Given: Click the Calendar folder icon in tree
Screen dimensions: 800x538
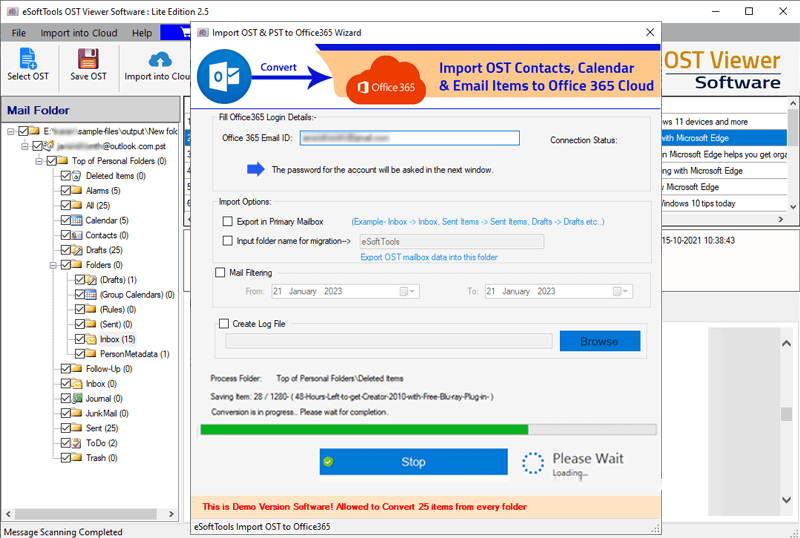Looking at the screenshot, I should tap(77, 221).
